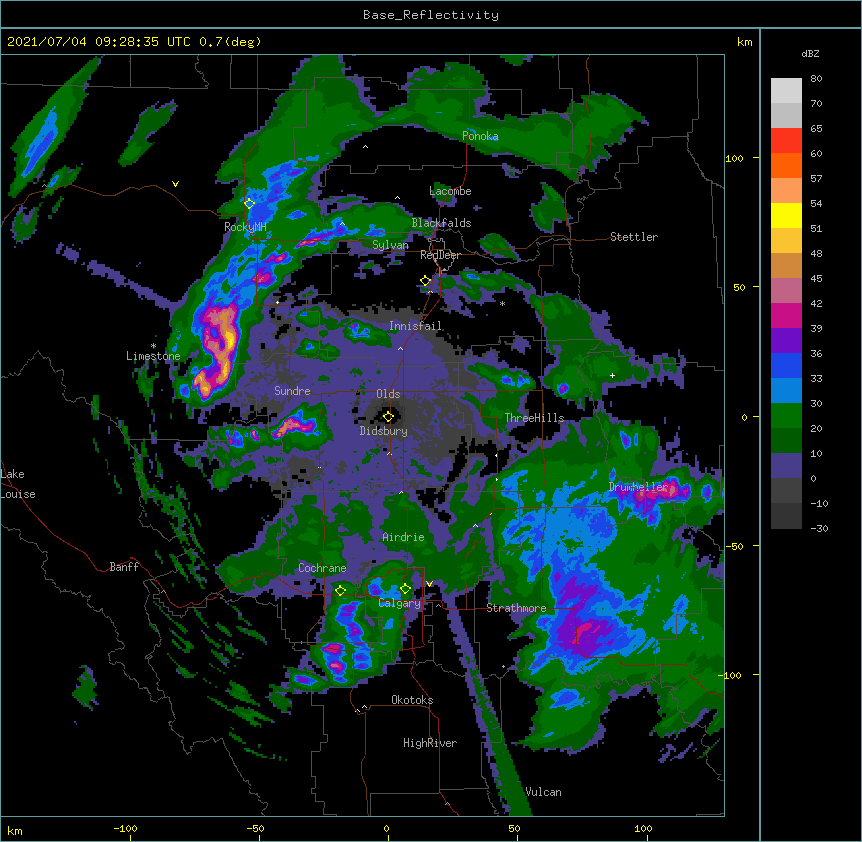Click the Blackfalds city label
The width and height of the screenshot is (862, 842).
click(x=441, y=223)
